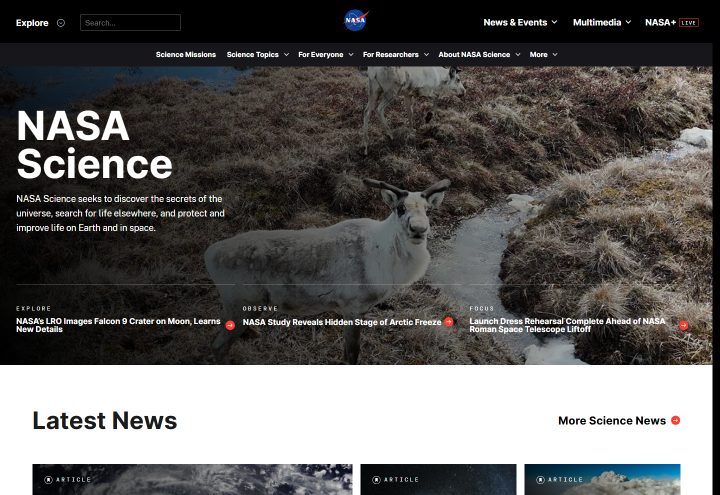Click the Search input field

tap(130, 22)
